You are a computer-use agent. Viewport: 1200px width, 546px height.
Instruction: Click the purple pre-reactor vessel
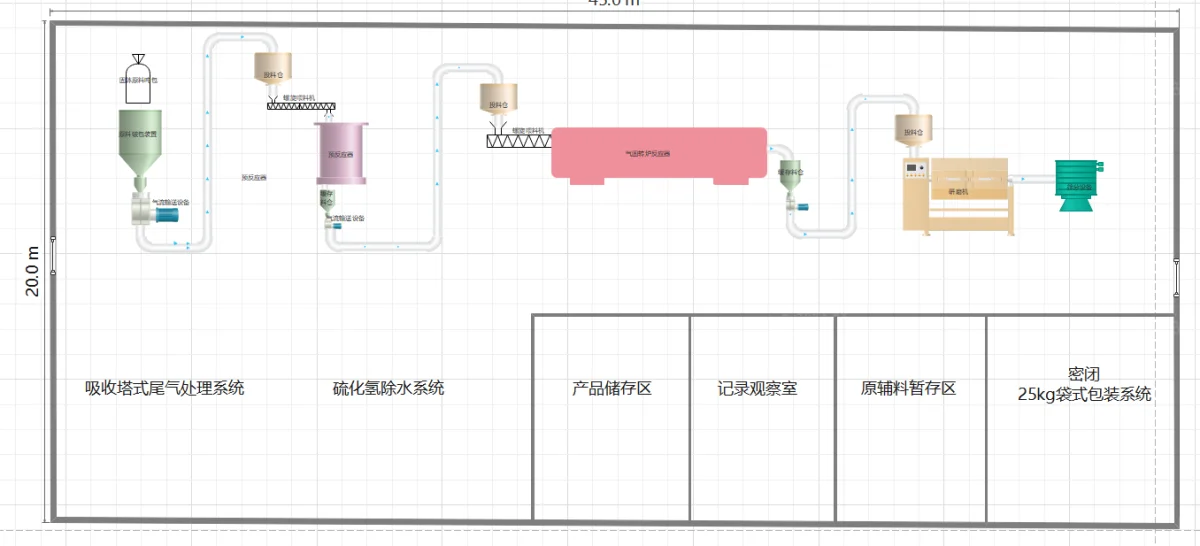pyautogui.click(x=343, y=155)
